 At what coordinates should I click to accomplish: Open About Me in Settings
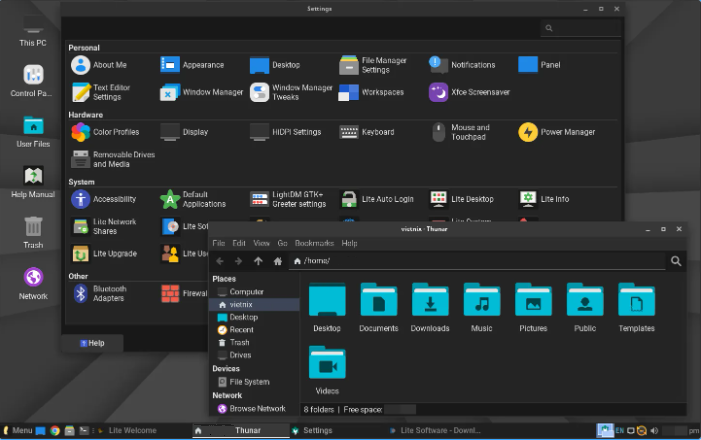click(99, 65)
